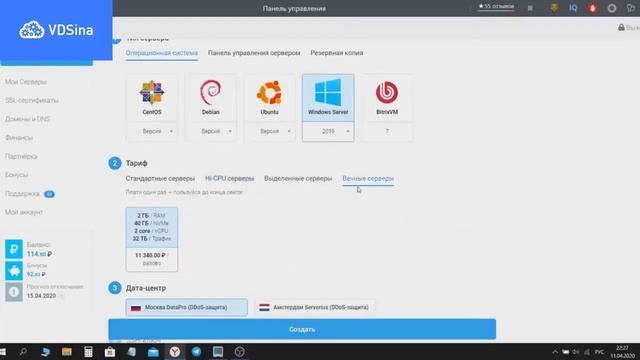Click the 15.04.2020 shutdown forecast date
640x360 pixels.
(41, 296)
